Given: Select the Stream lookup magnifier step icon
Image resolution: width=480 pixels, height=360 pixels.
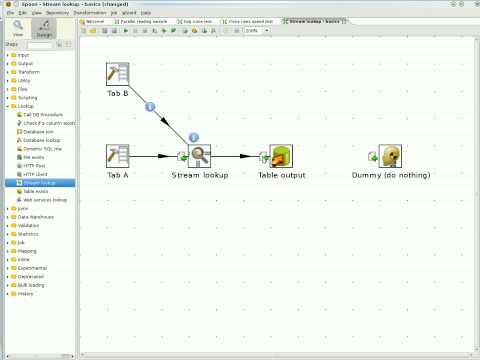Looking at the screenshot, I should coord(199,156).
